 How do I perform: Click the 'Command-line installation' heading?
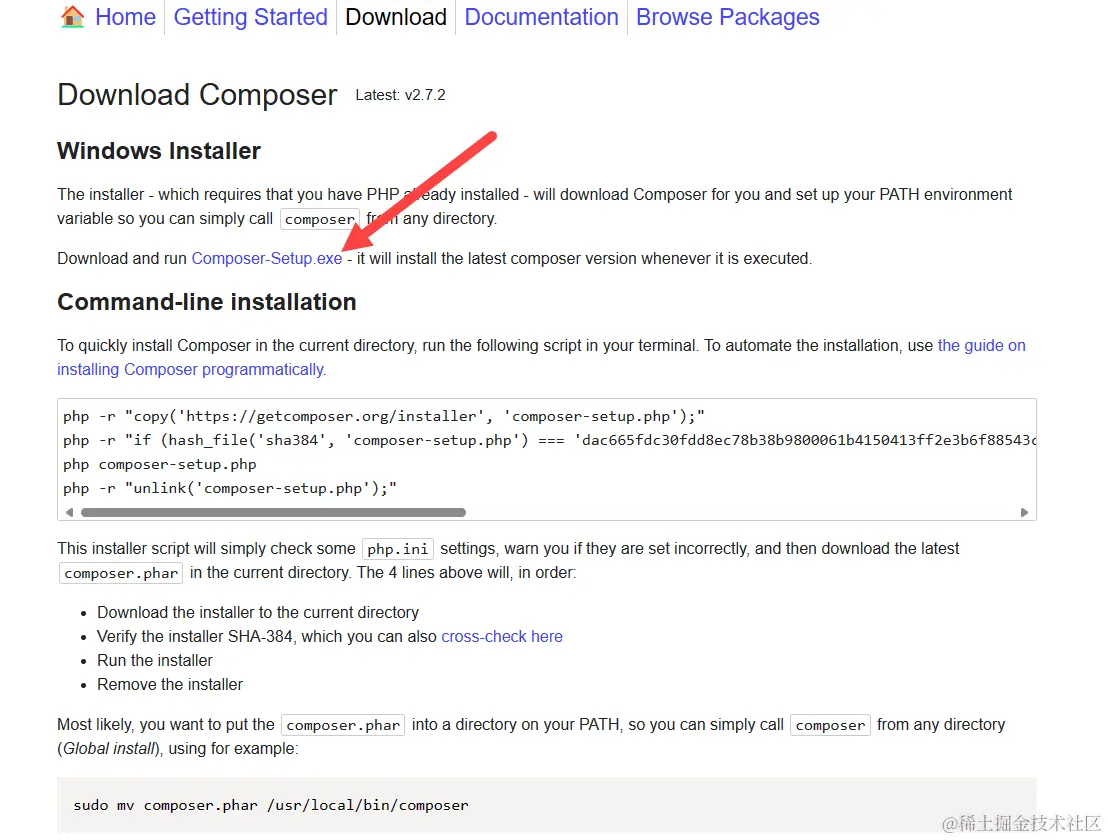(x=207, y=302)
